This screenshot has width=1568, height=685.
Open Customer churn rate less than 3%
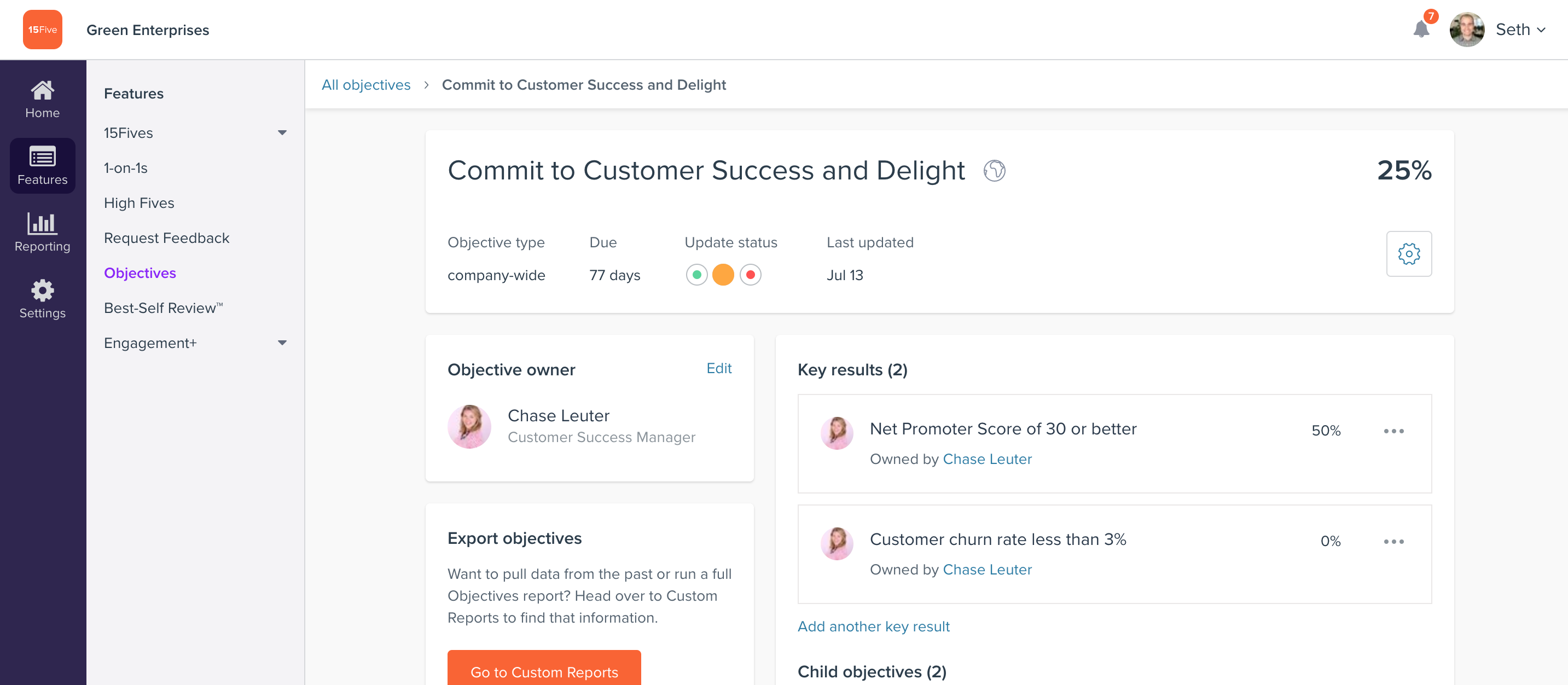pyautogui.click(x=998, y=539)
